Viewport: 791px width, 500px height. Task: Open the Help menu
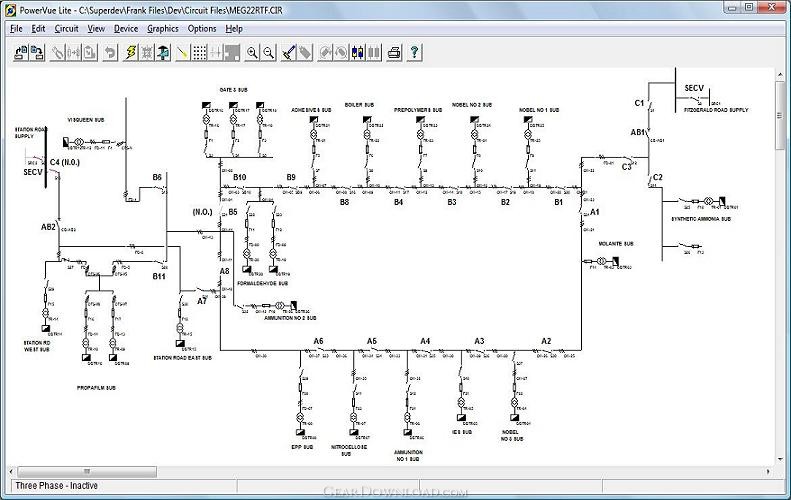click(x=234, y=29)
